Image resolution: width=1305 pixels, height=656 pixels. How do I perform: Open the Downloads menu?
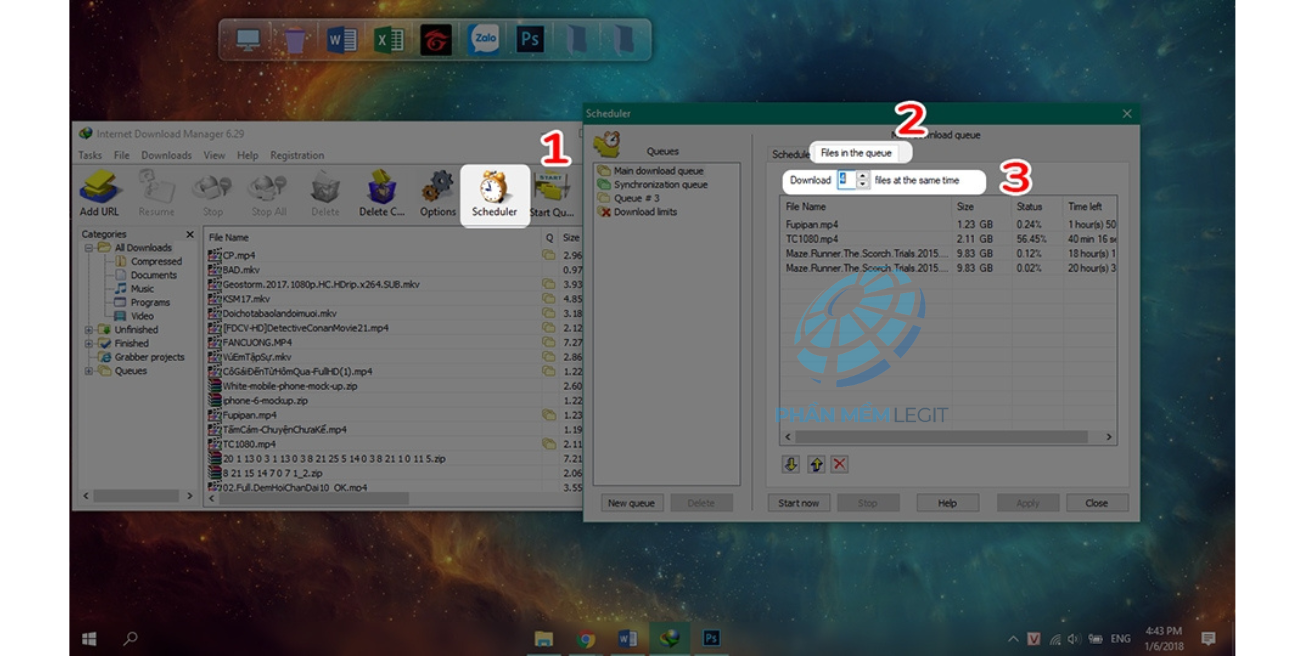166,155
